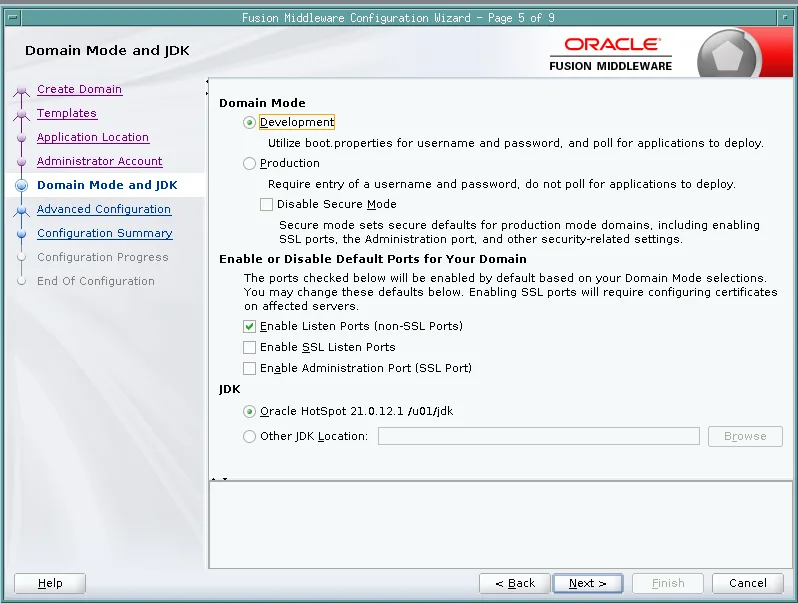Click the Browse button for JDK location
This screenshot has height=603, width=798.
[x=745, y=436]
